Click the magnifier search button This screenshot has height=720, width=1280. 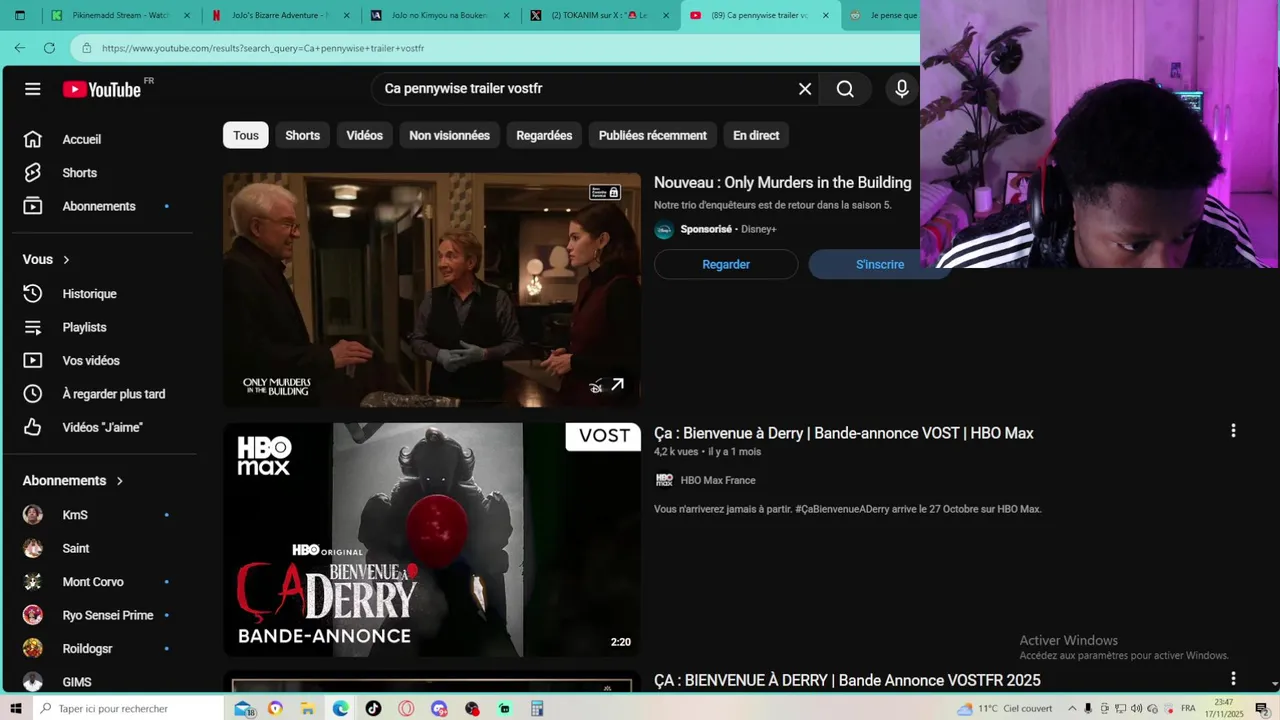845,89
